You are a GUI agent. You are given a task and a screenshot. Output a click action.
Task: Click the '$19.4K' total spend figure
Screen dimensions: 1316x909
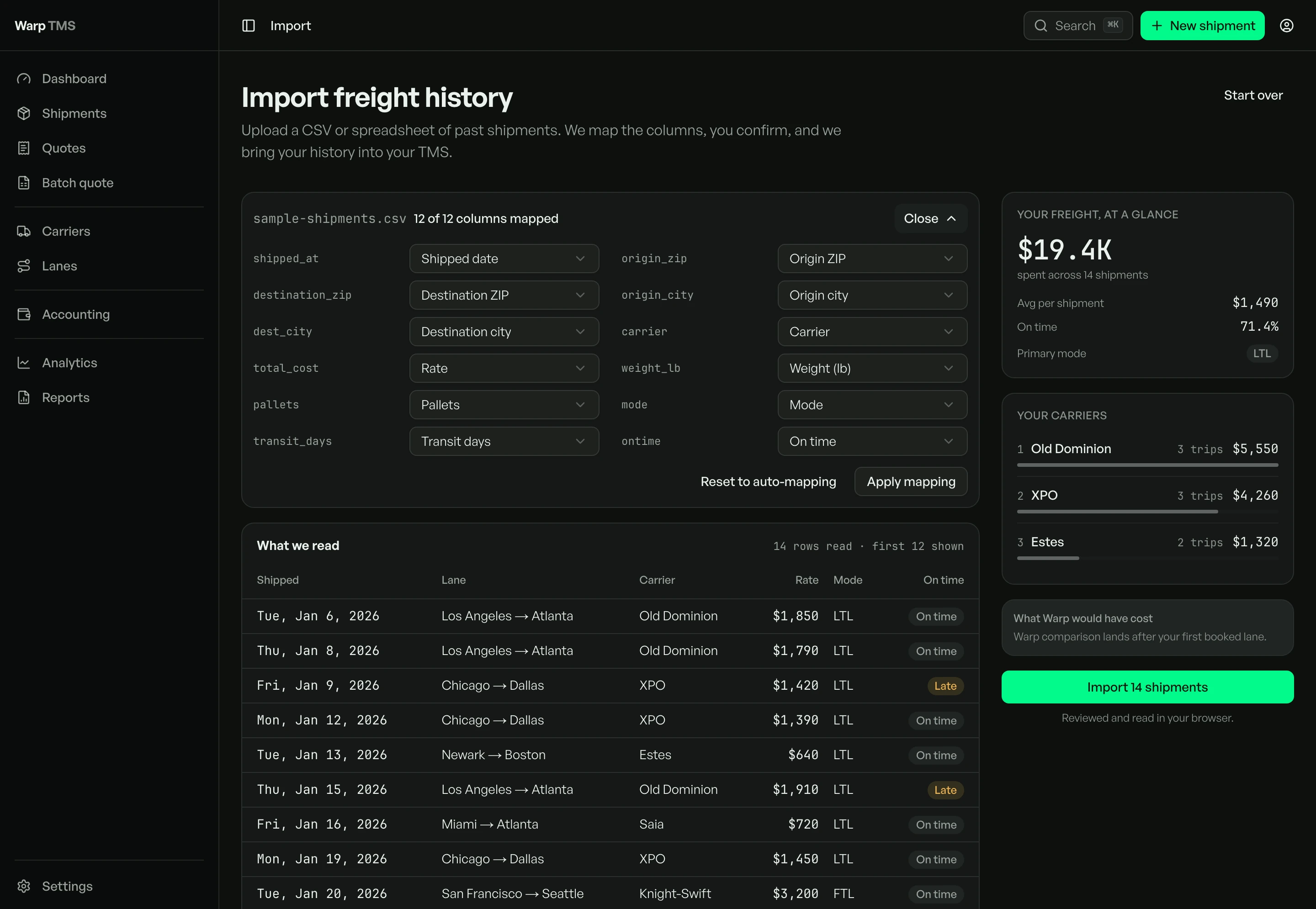coord(1064,249)
